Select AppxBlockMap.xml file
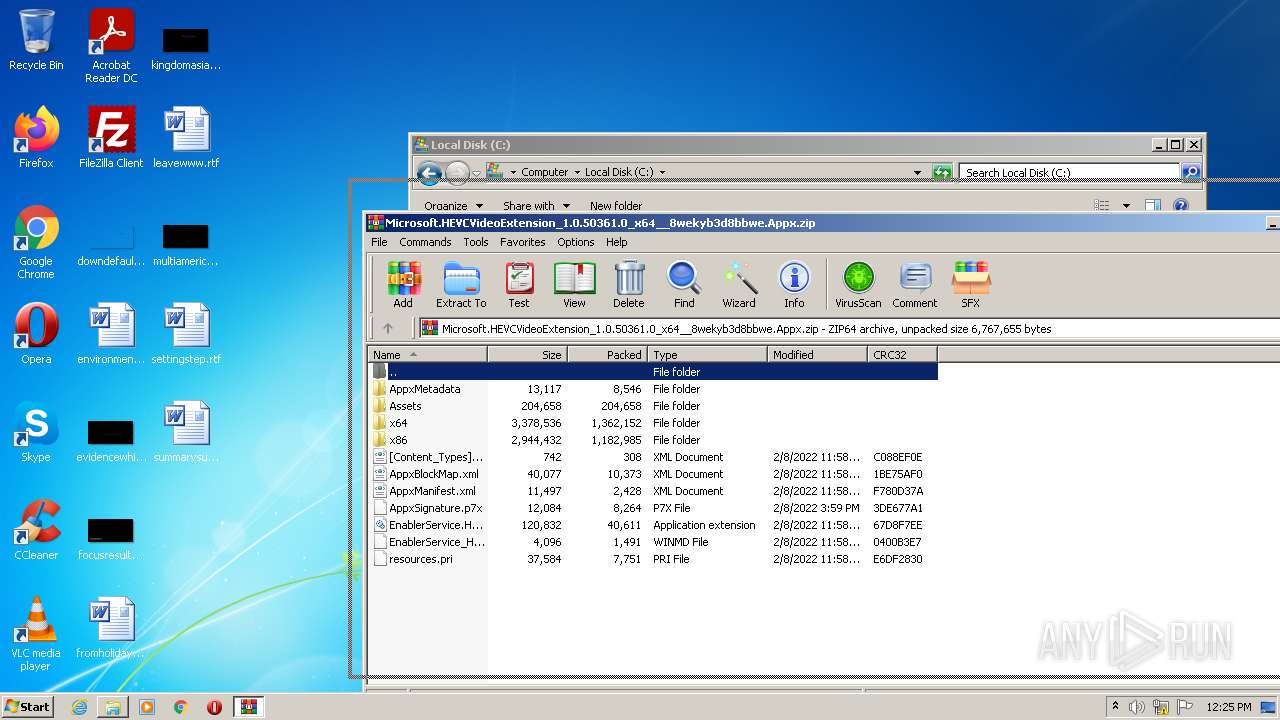Screen dimensions: 1280x720 pyautogui.click(x=653, y=474)
